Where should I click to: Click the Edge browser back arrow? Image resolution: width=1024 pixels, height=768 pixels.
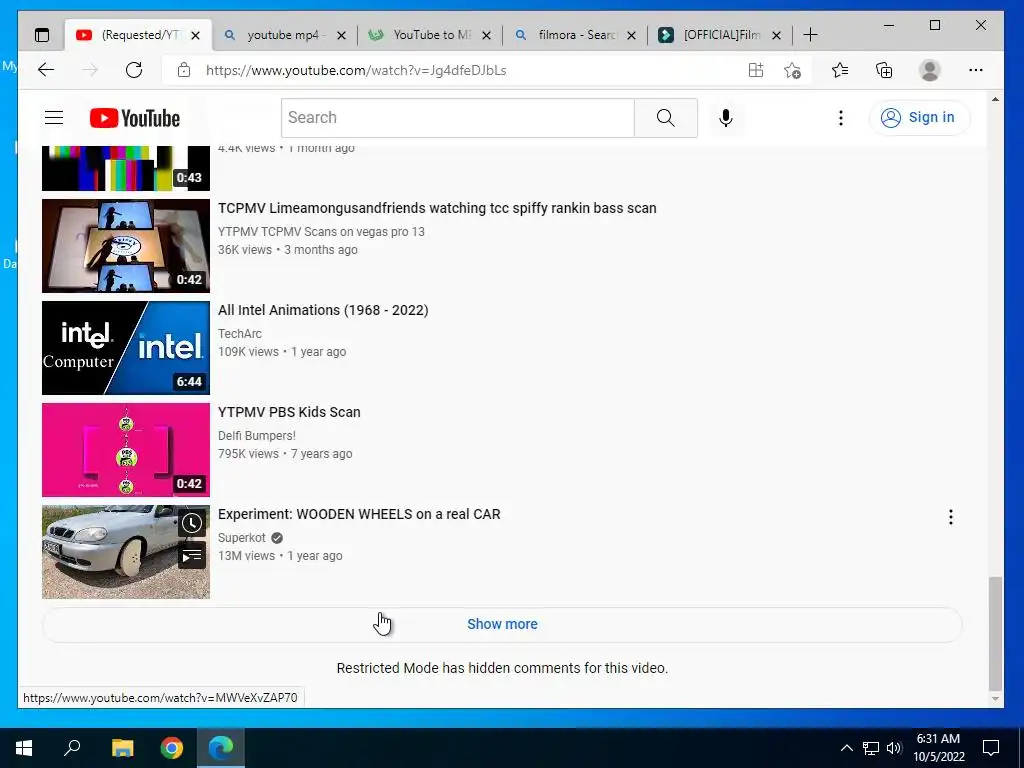(46, 70)
